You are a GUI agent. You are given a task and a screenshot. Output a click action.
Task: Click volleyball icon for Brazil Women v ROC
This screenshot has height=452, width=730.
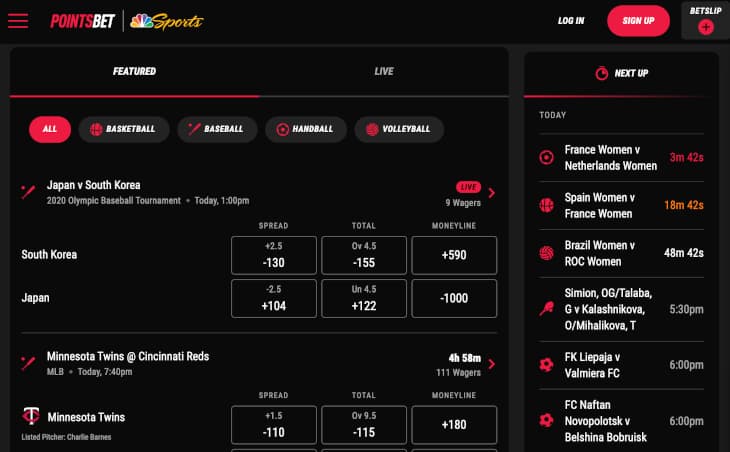pyautogui.click(x=547, y=253)
